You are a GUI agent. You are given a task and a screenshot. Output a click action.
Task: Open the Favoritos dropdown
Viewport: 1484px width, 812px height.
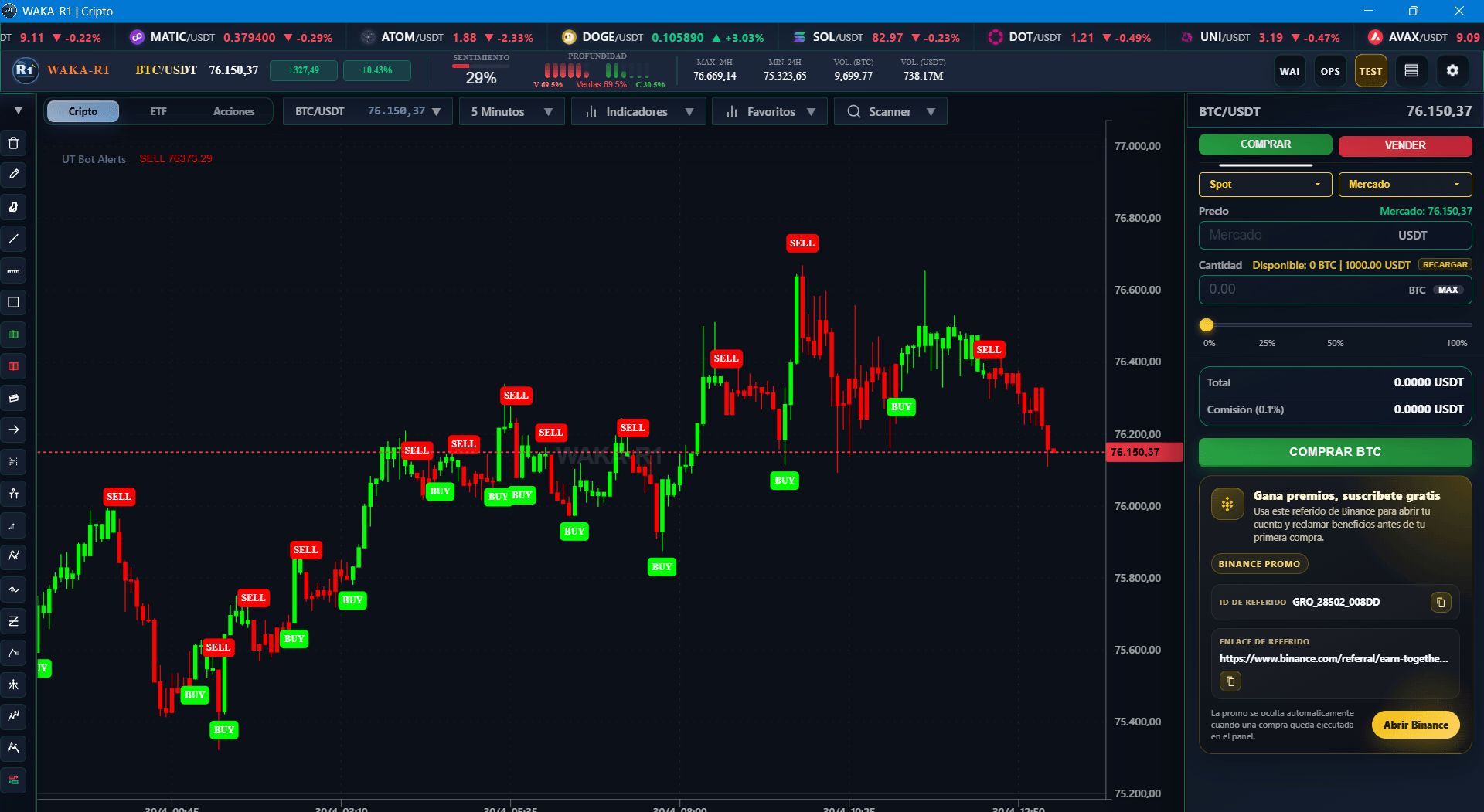tap(770, 111)
